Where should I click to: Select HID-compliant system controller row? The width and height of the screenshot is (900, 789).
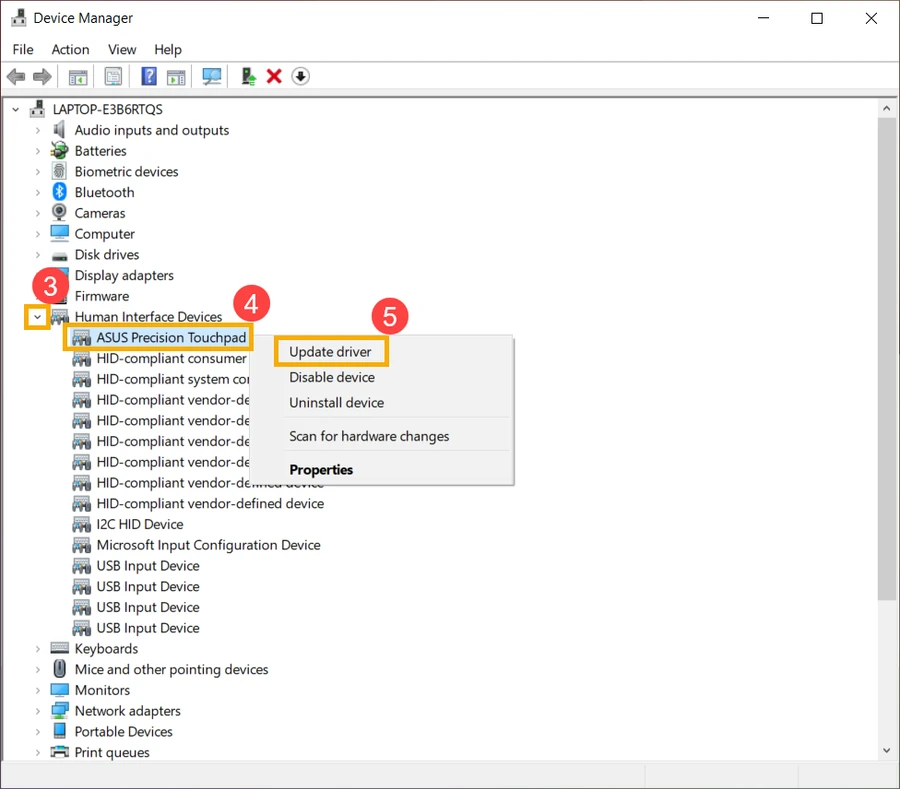[172, 379]
